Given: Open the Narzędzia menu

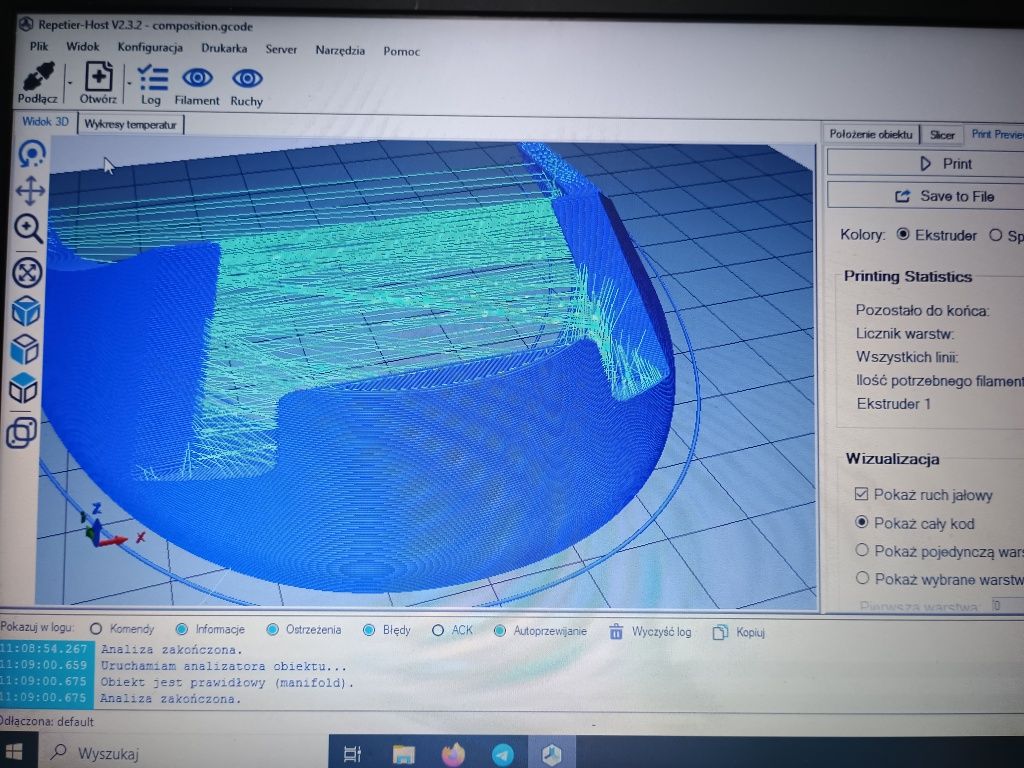Looking at the screenshot, I should pos(340,50).
